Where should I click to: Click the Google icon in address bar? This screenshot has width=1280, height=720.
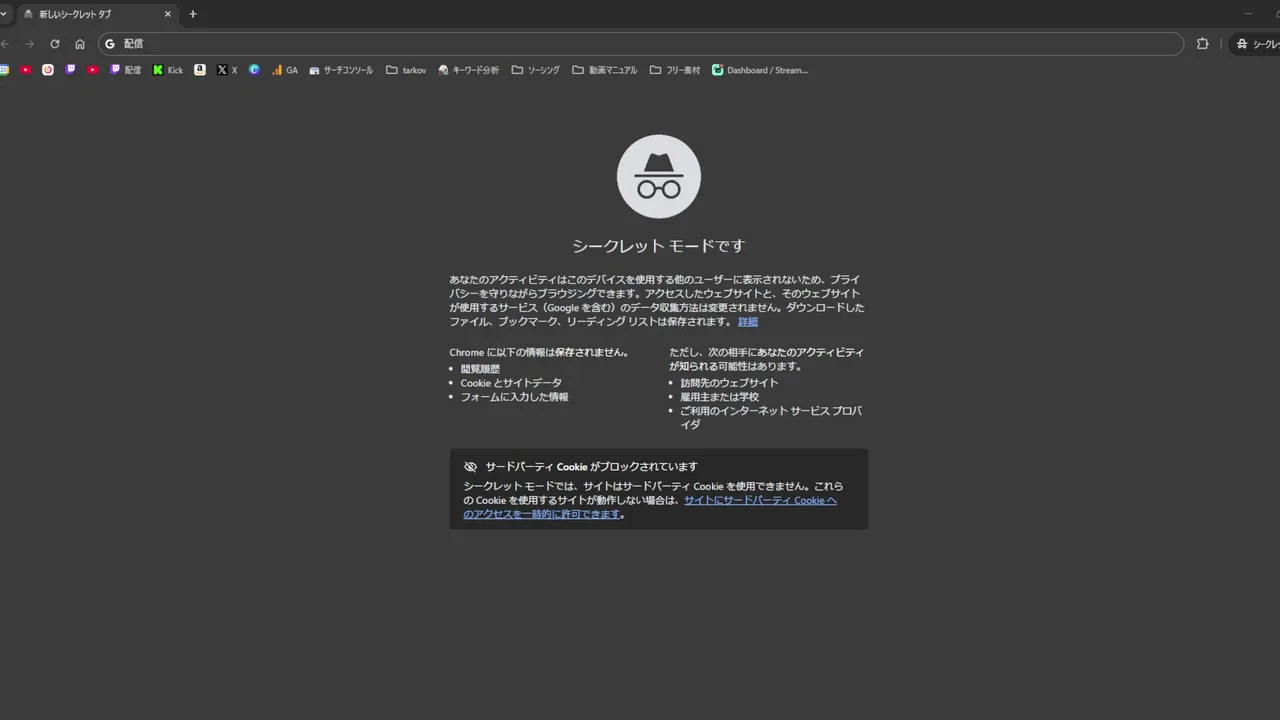click(x=110, y=44)
